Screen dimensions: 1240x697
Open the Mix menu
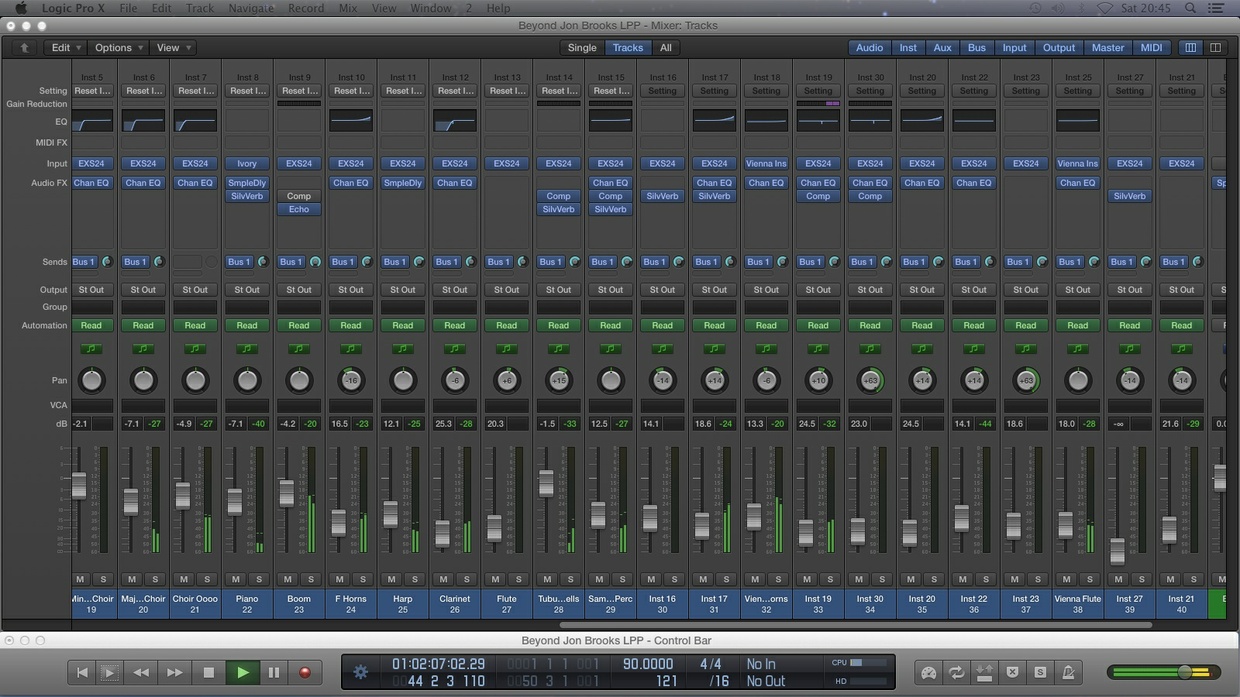coord(347,8)
